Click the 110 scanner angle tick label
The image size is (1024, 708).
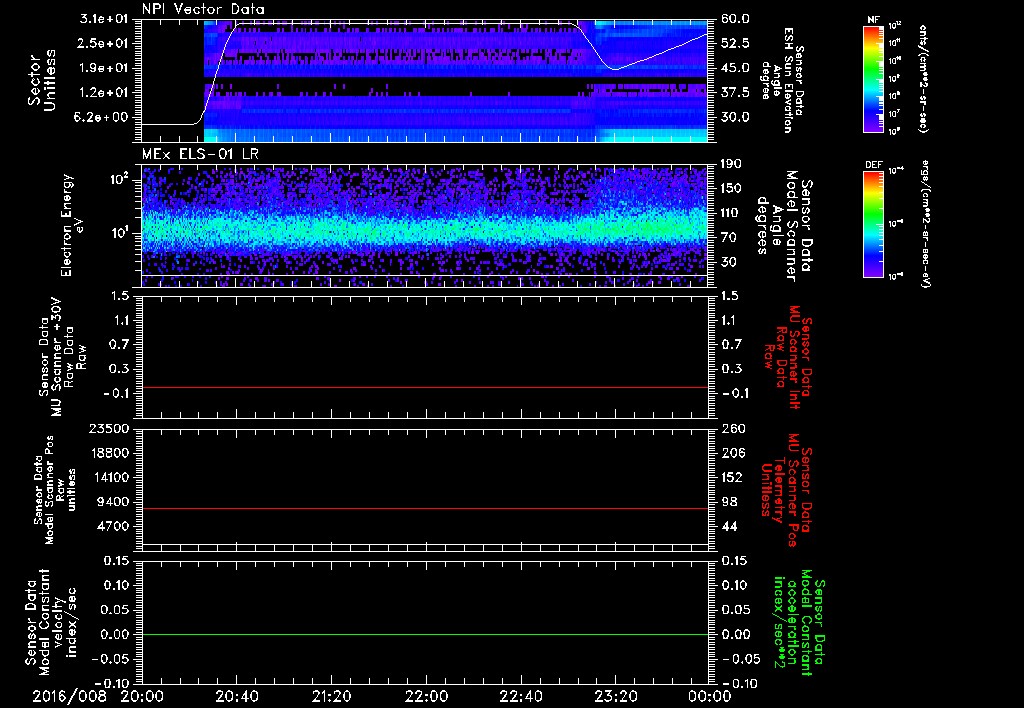pos(732,213)
